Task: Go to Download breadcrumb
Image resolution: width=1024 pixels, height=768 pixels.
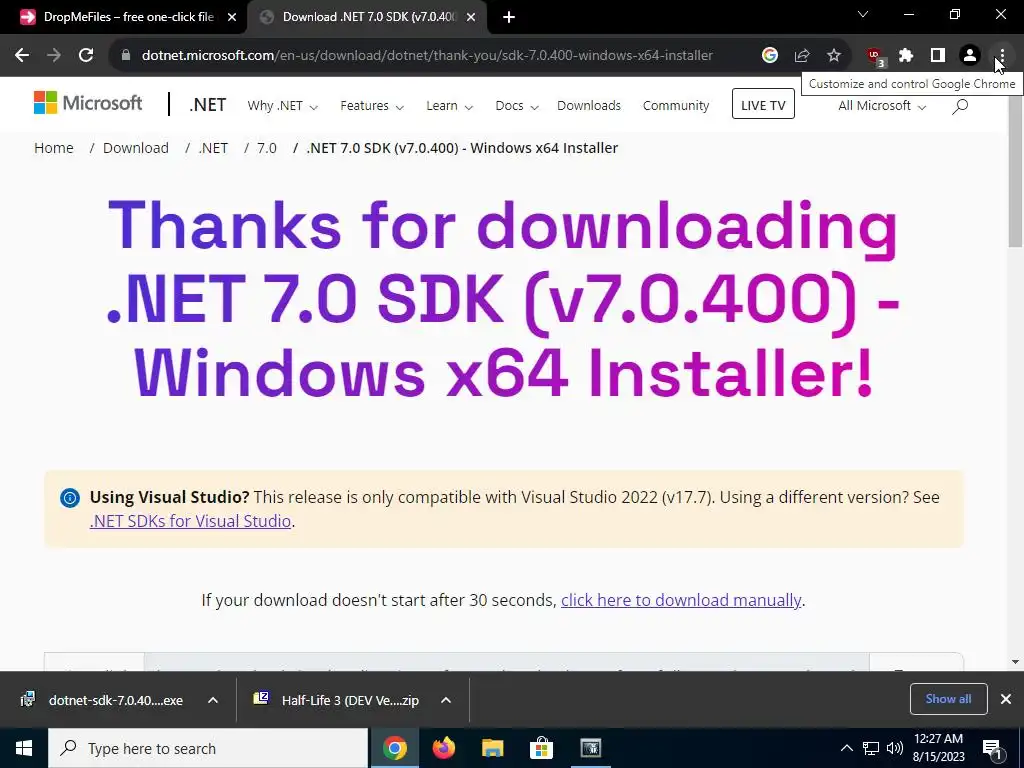Action: tap(136, 148)
